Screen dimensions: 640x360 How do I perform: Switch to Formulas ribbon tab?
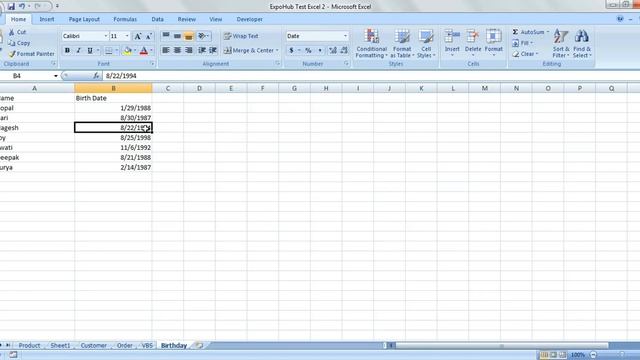click(125, 19)
